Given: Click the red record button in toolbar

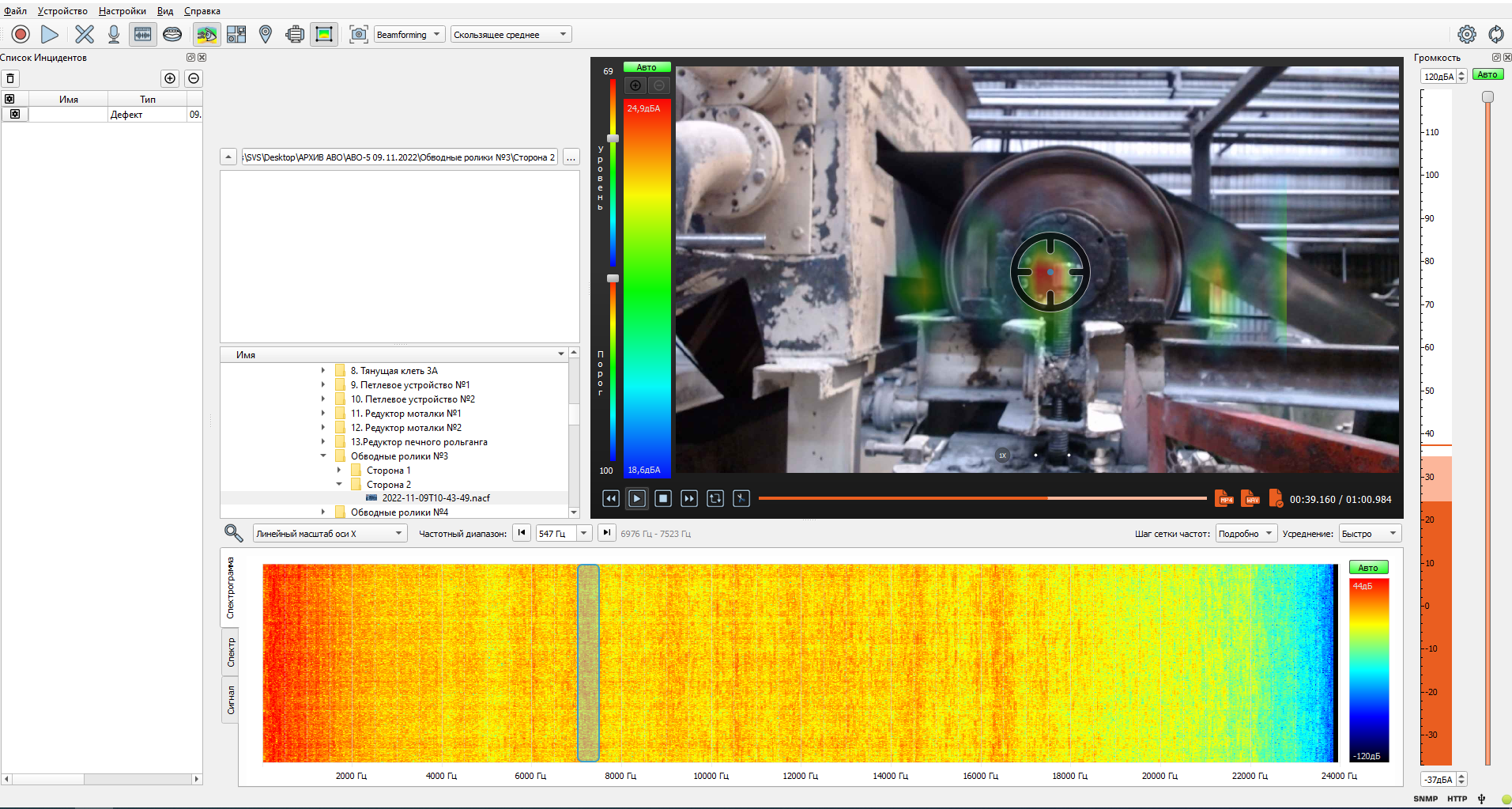Looking at the screenshot, I should (21, 34).
